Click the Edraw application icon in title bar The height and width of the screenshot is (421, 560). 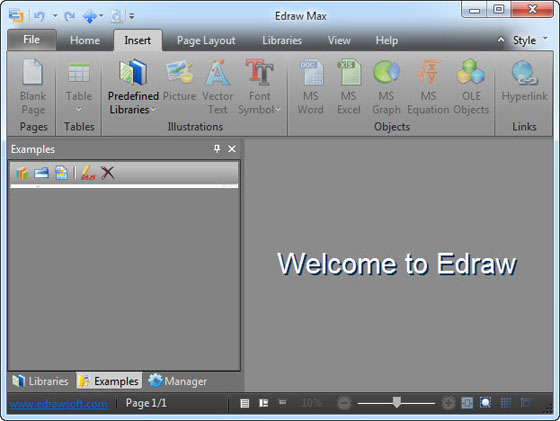click(16, 16)
